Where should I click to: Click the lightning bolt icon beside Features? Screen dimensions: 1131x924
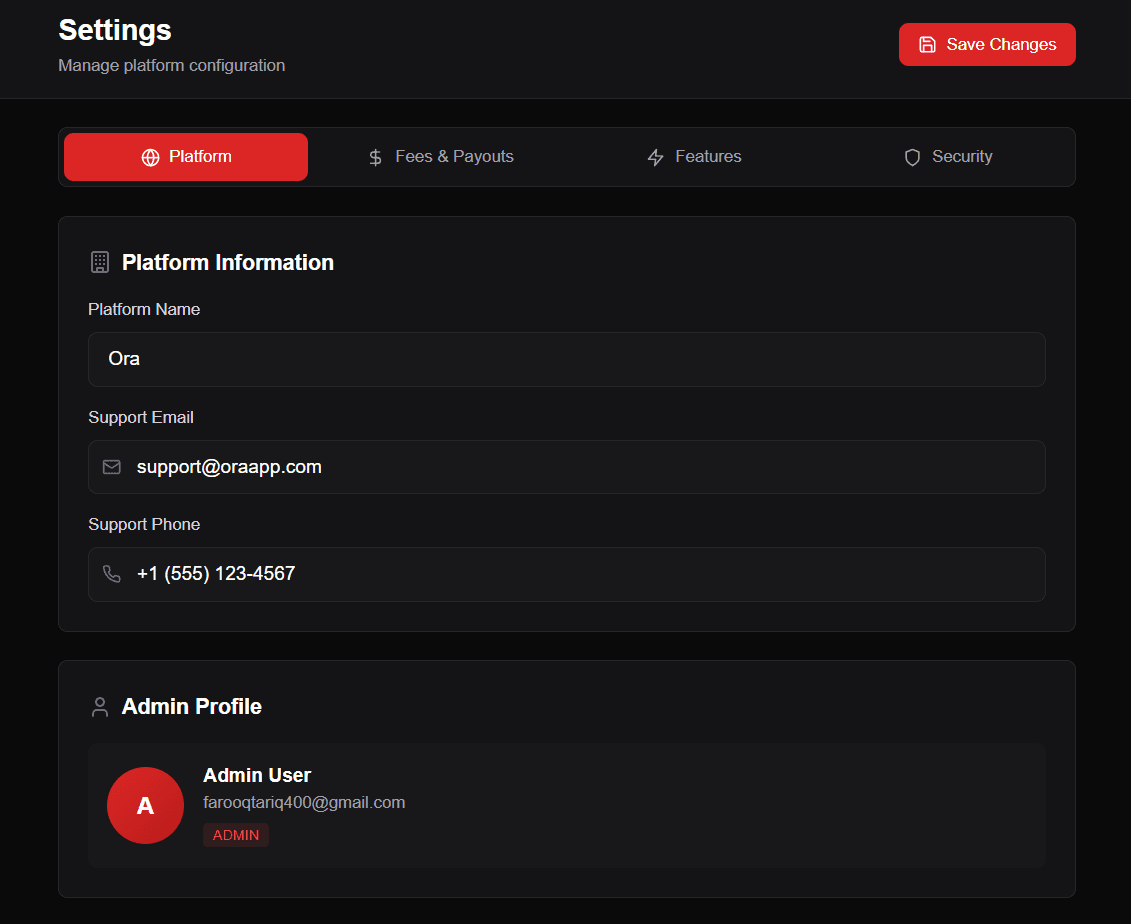point(656,157)
